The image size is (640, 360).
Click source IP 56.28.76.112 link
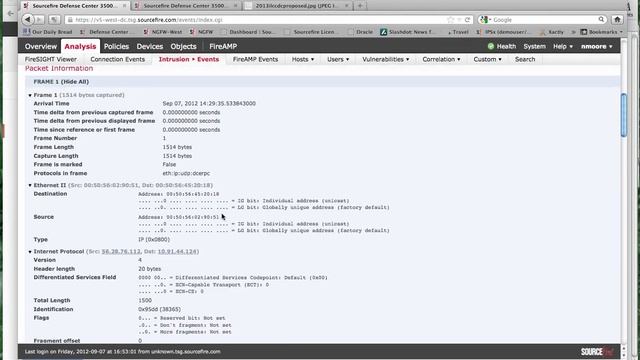pos(121,251)
